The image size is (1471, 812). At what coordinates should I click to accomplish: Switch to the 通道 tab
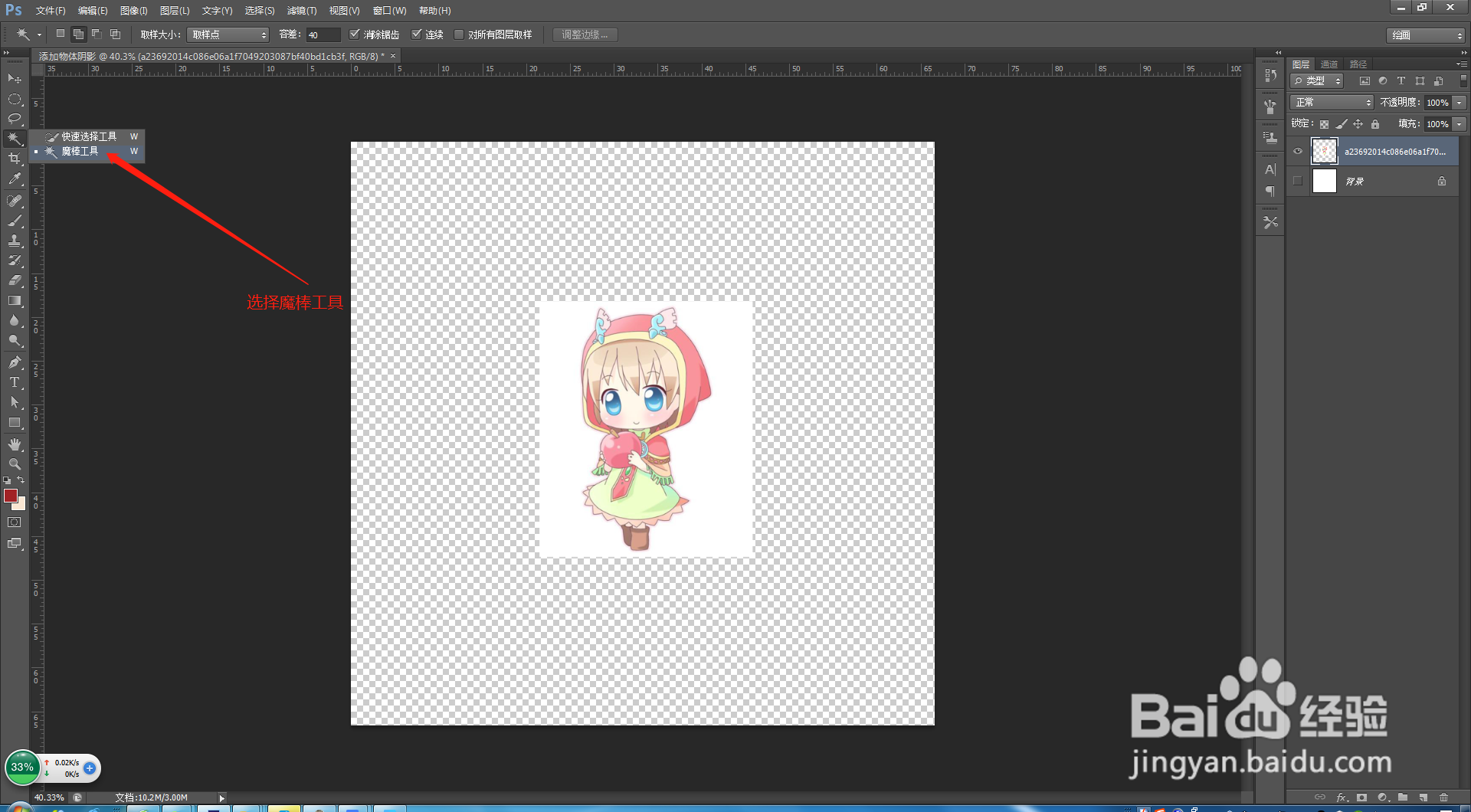click(1329, 64)
